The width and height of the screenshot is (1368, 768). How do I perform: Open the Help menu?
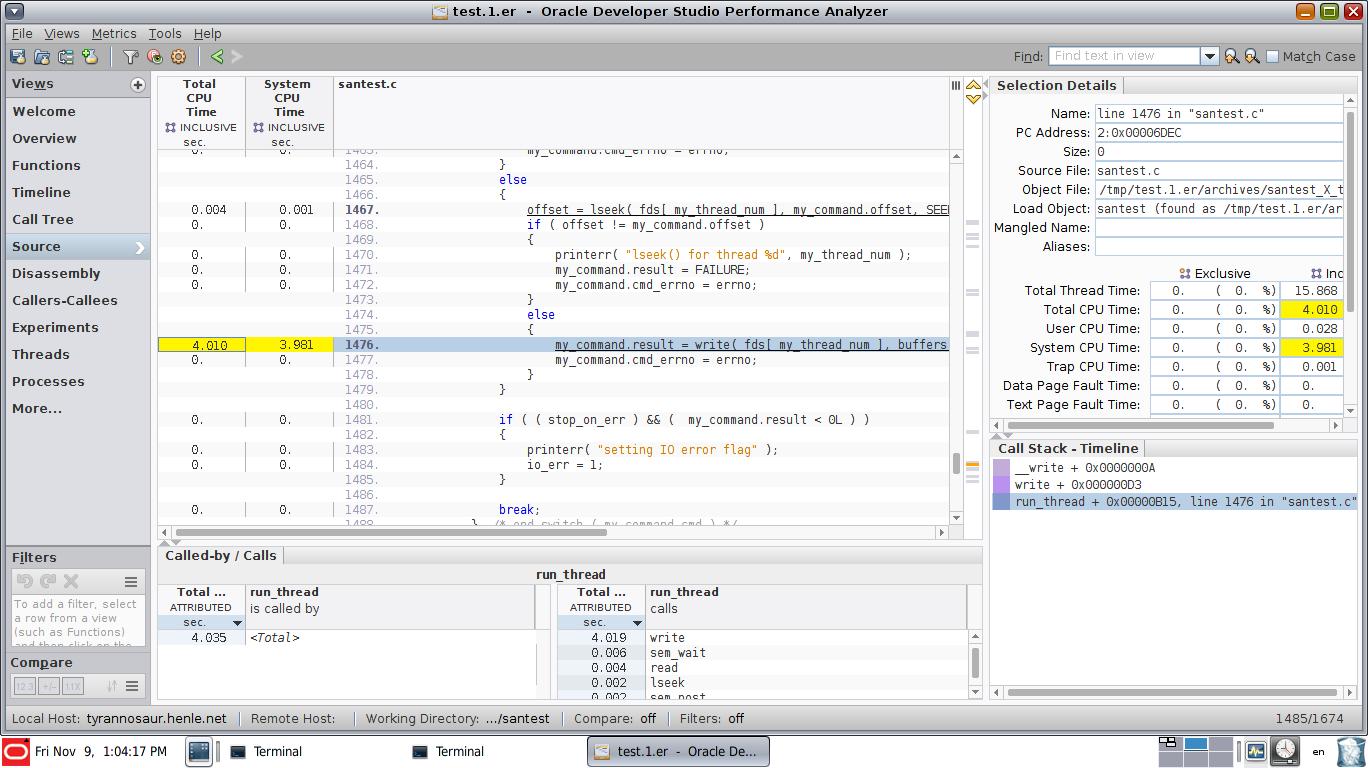pos(207,33)
